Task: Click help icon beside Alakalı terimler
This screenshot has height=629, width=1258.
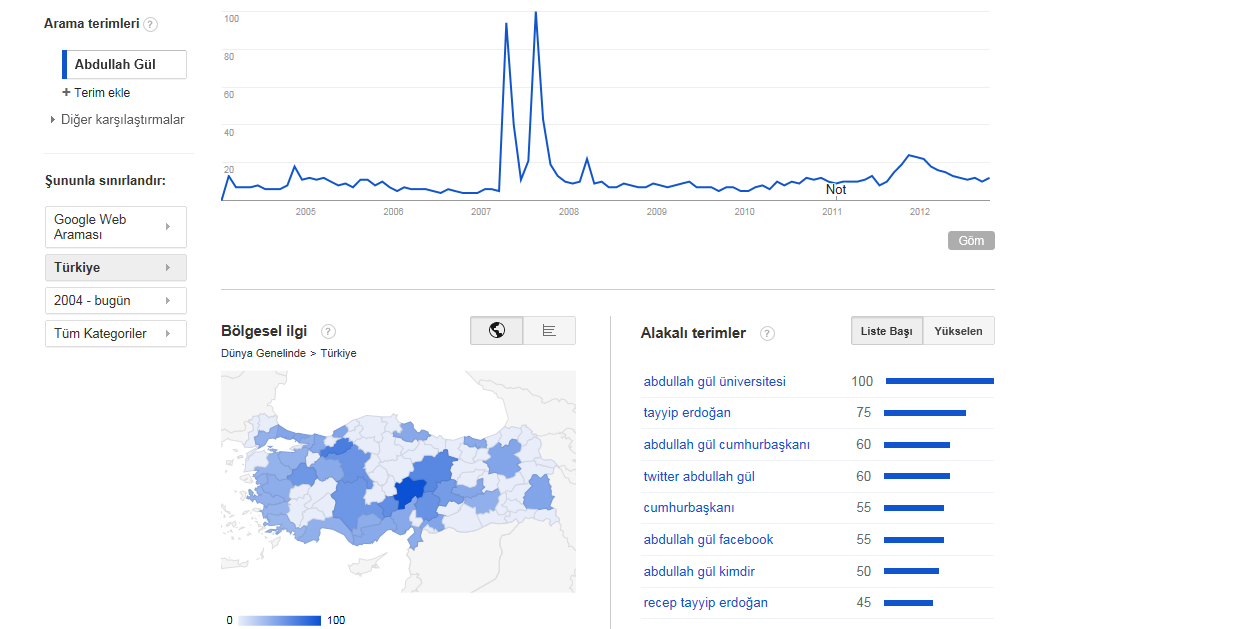Action: tap(767, 334)
